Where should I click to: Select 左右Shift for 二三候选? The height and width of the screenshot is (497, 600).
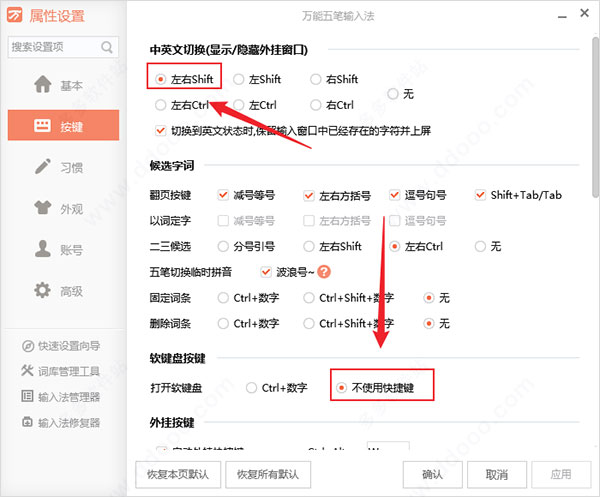pyautogui.click(x=309, y=246)
